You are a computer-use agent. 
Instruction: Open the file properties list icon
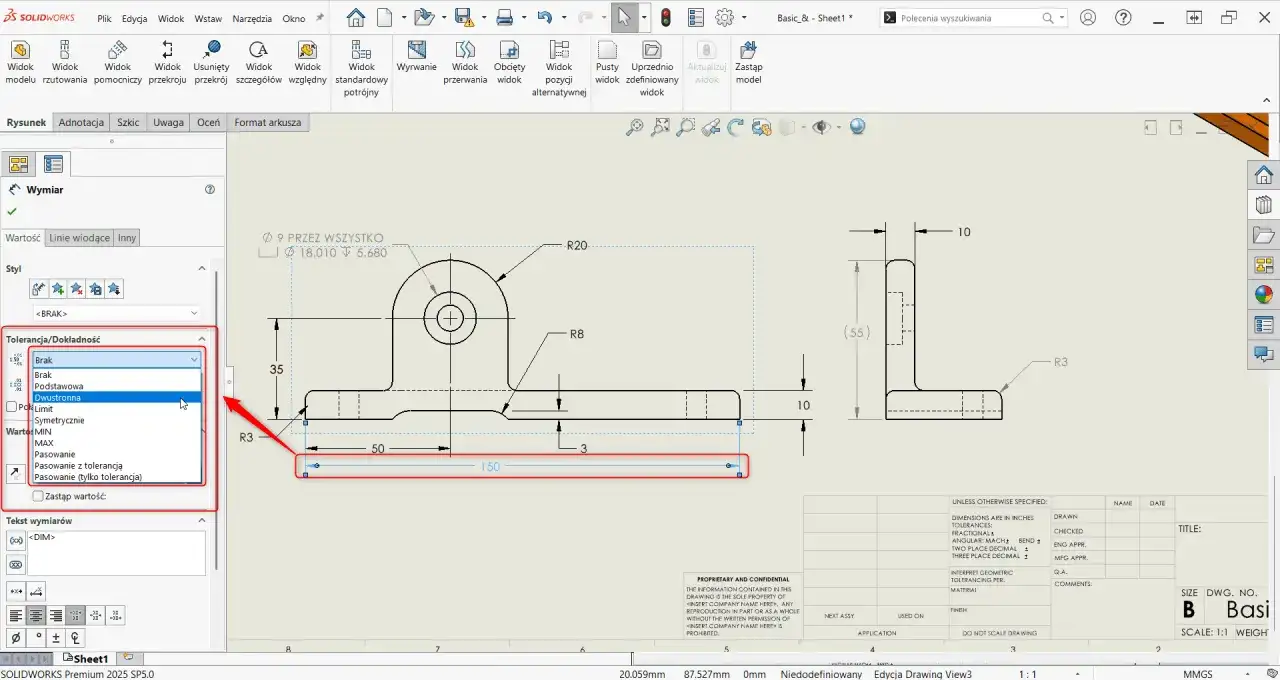coord(696,17)
